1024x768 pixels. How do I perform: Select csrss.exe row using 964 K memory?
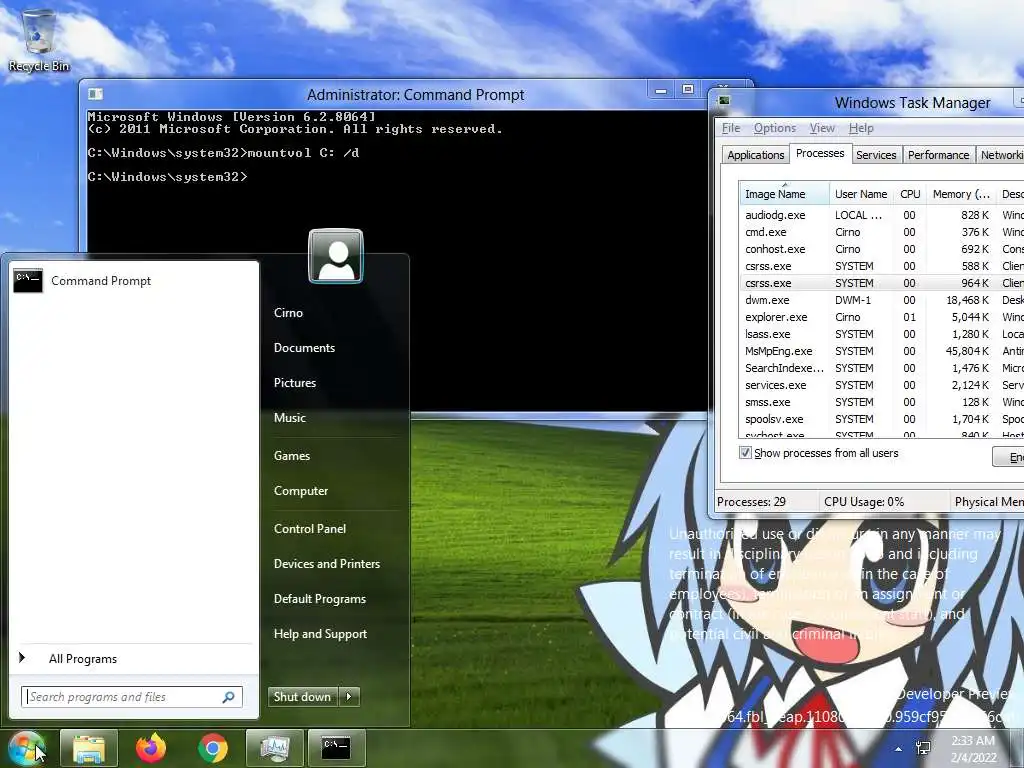[x=882, y=283]
